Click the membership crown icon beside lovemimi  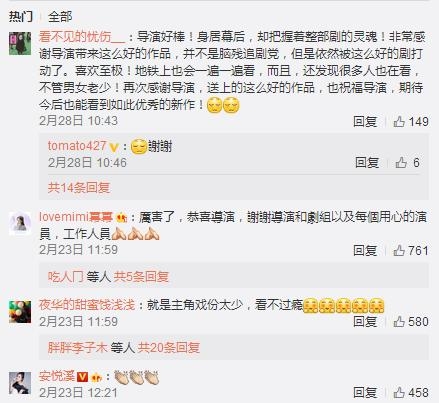(x=122, y=218)
